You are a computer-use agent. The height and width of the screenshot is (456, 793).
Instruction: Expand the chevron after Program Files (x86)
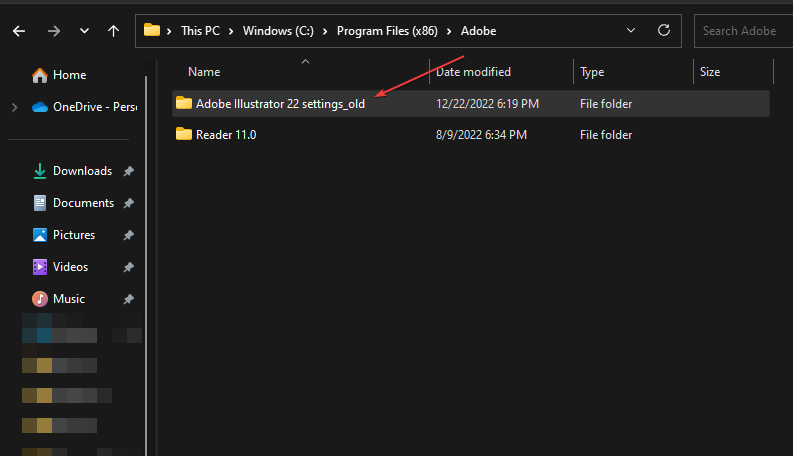coord(449,31)
